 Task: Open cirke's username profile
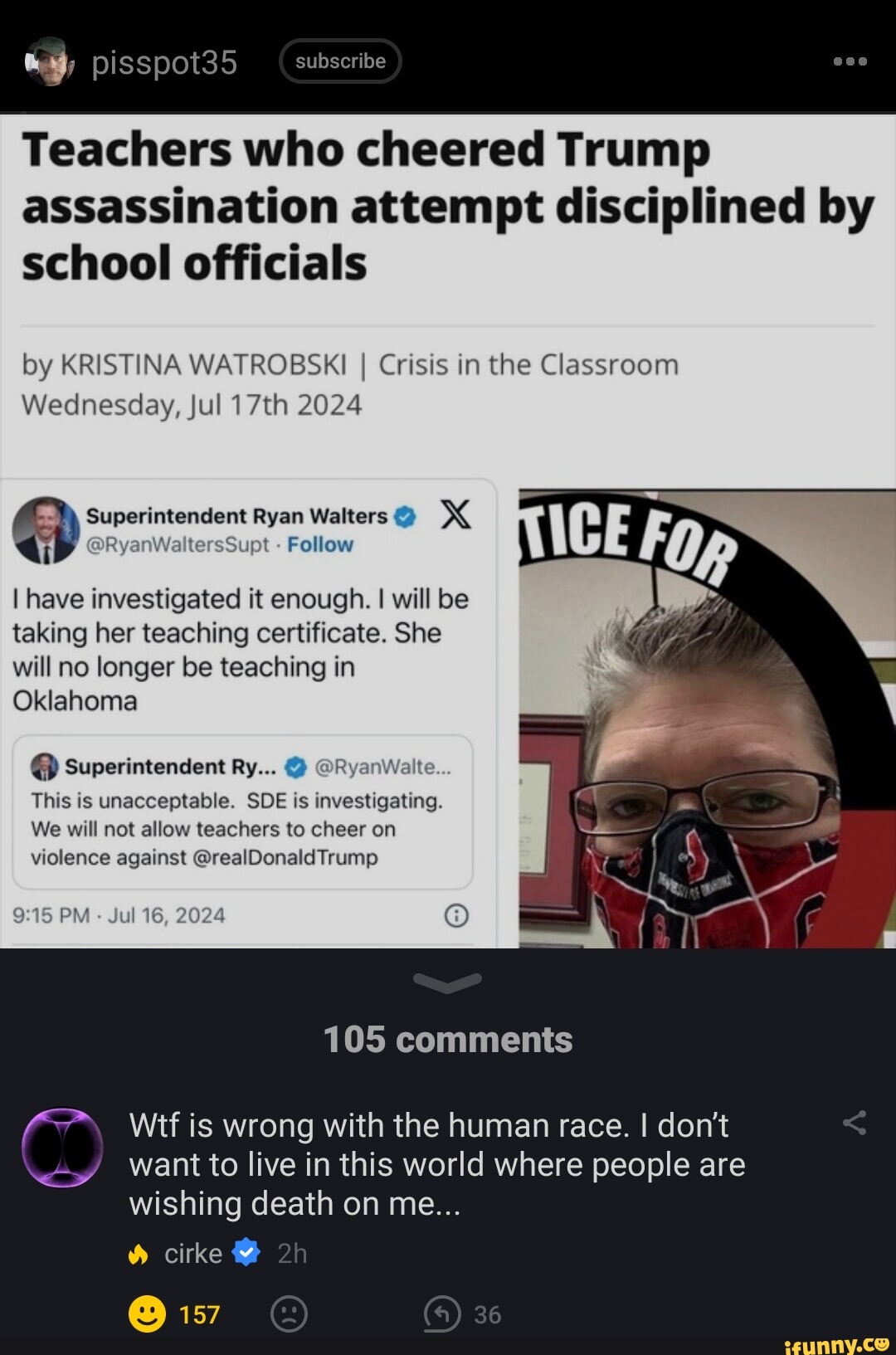(x=192, y=1253)
